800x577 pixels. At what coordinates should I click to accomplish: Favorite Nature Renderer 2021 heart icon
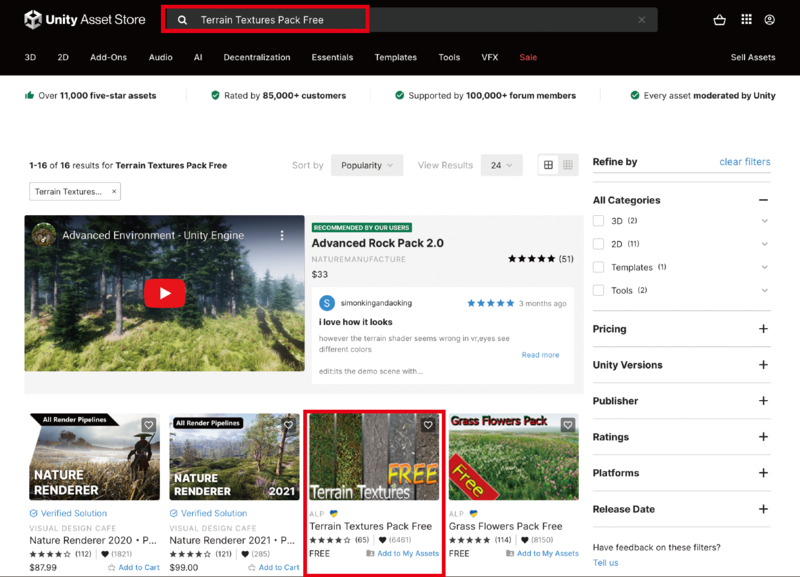pos(288,425)
